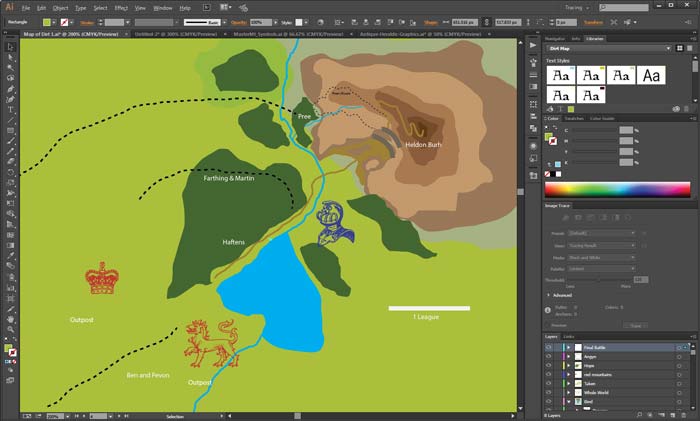The width and height of the screenshot is (700, 421).
Task: Toggle visibility of red mountains layer
Action: pyautogui.click(x=550, y=376)
